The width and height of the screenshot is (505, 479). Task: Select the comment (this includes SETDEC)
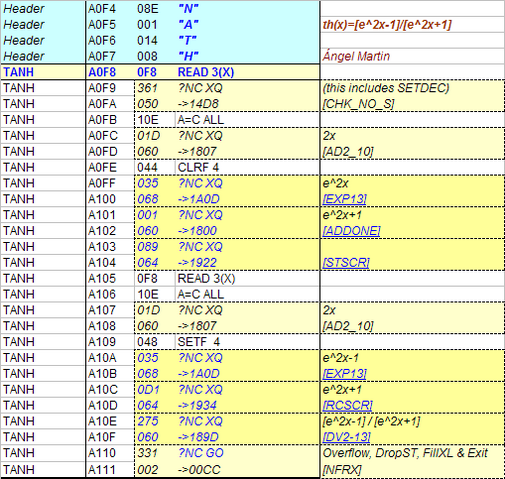(386, 88)
